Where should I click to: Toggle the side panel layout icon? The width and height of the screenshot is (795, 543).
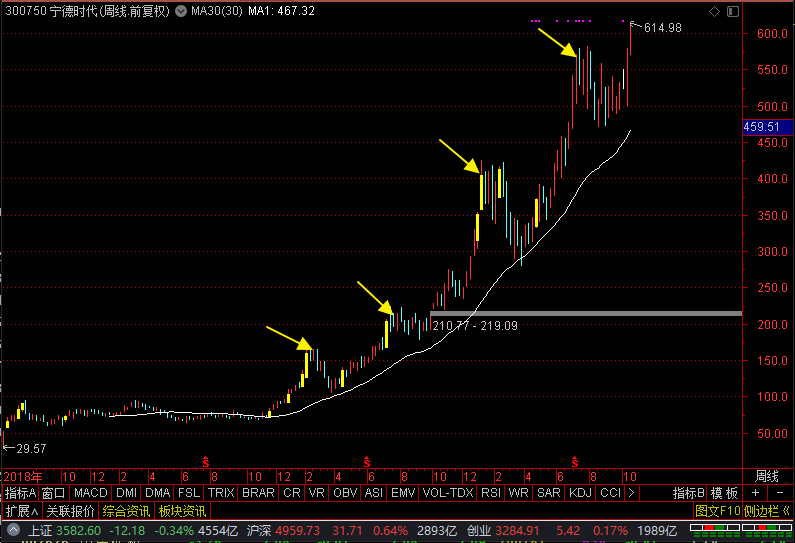tap(733, 11)
